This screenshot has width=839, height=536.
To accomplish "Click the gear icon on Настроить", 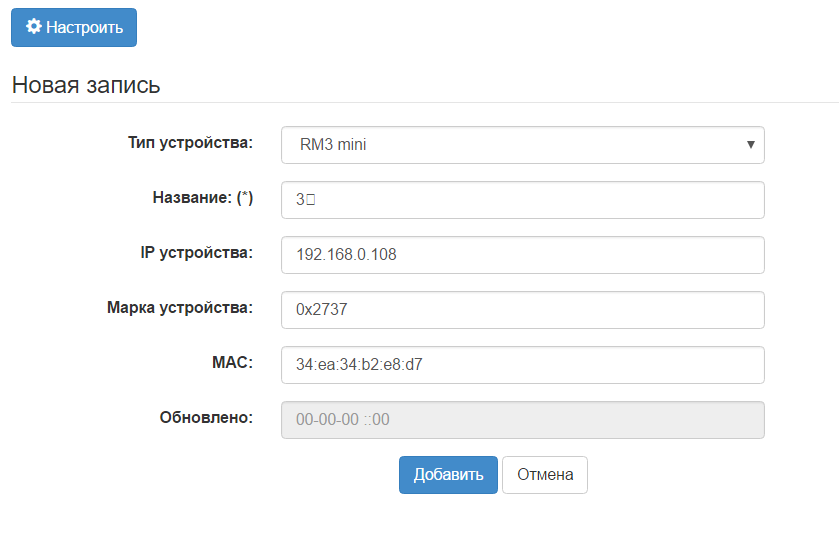I will [33, 27].
